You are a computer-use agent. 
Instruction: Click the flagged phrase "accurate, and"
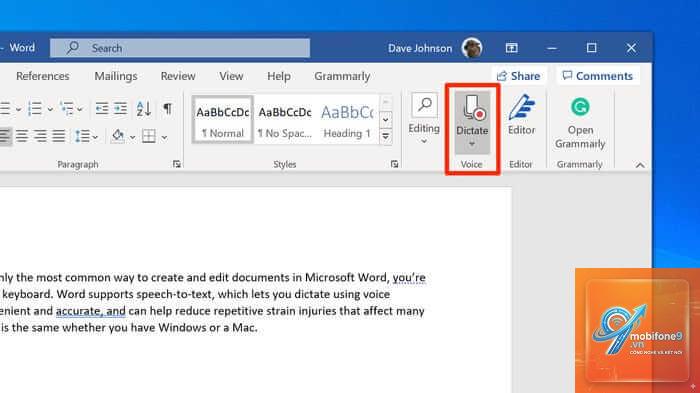point(91,311)
